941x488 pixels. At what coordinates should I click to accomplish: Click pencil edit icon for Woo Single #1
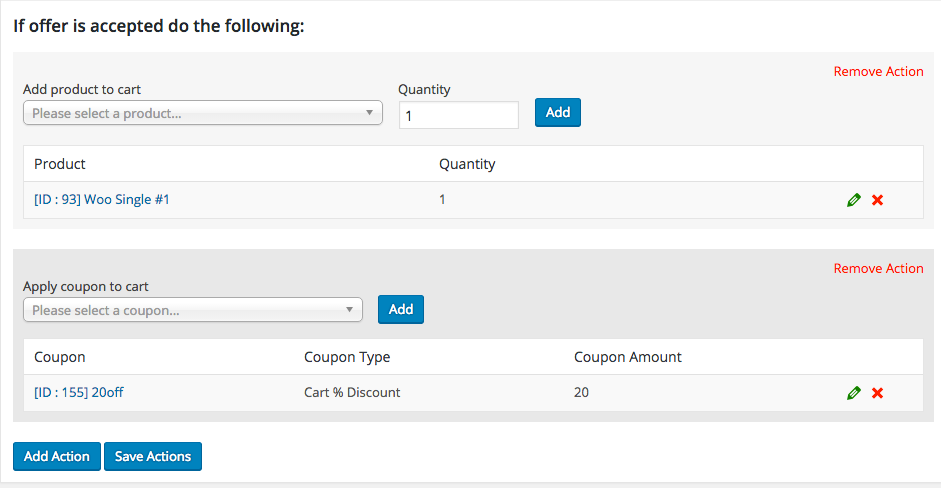click(853, 200)
